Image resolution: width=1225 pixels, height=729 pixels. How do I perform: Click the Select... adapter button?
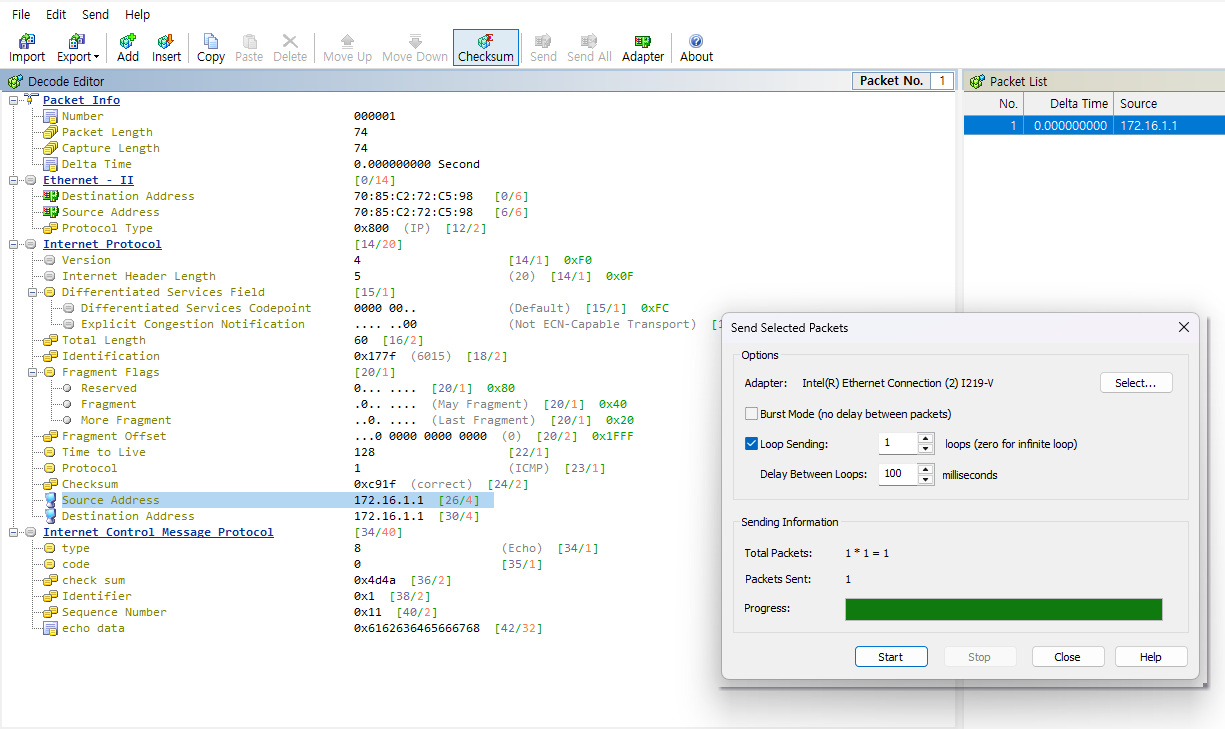[x=1136, y=383]
